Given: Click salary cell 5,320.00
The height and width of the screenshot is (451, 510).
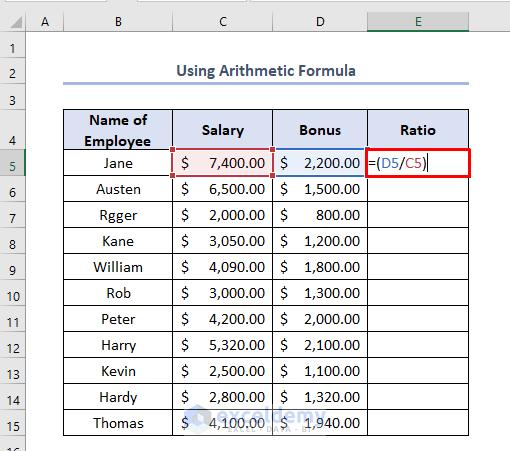Looking at the screenshot, I should pyautogui.click(x=223, y=345).
